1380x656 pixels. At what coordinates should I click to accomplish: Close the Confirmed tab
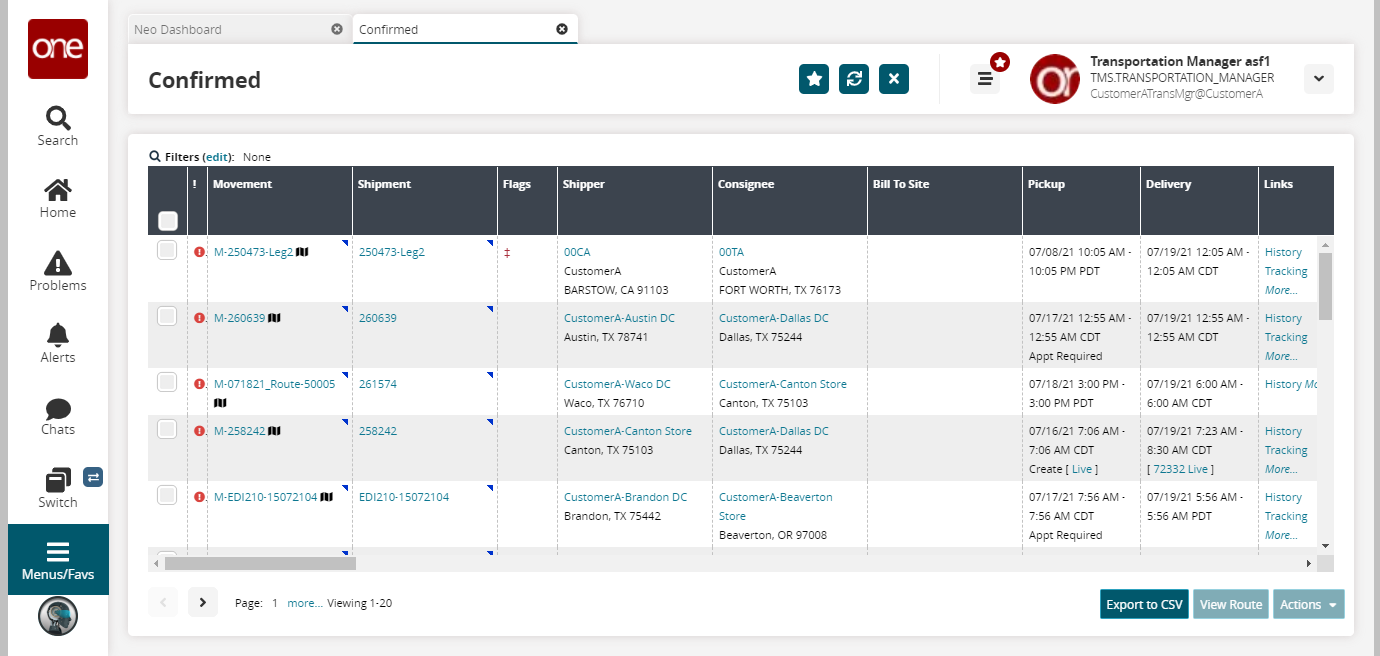click(x=562, y=29)
